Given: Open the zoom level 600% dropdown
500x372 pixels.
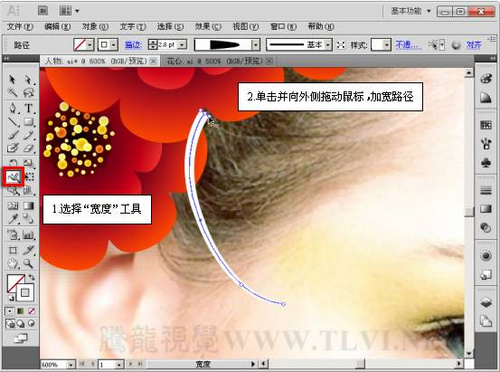Looking at the screenshot, I should coord(71,365).
